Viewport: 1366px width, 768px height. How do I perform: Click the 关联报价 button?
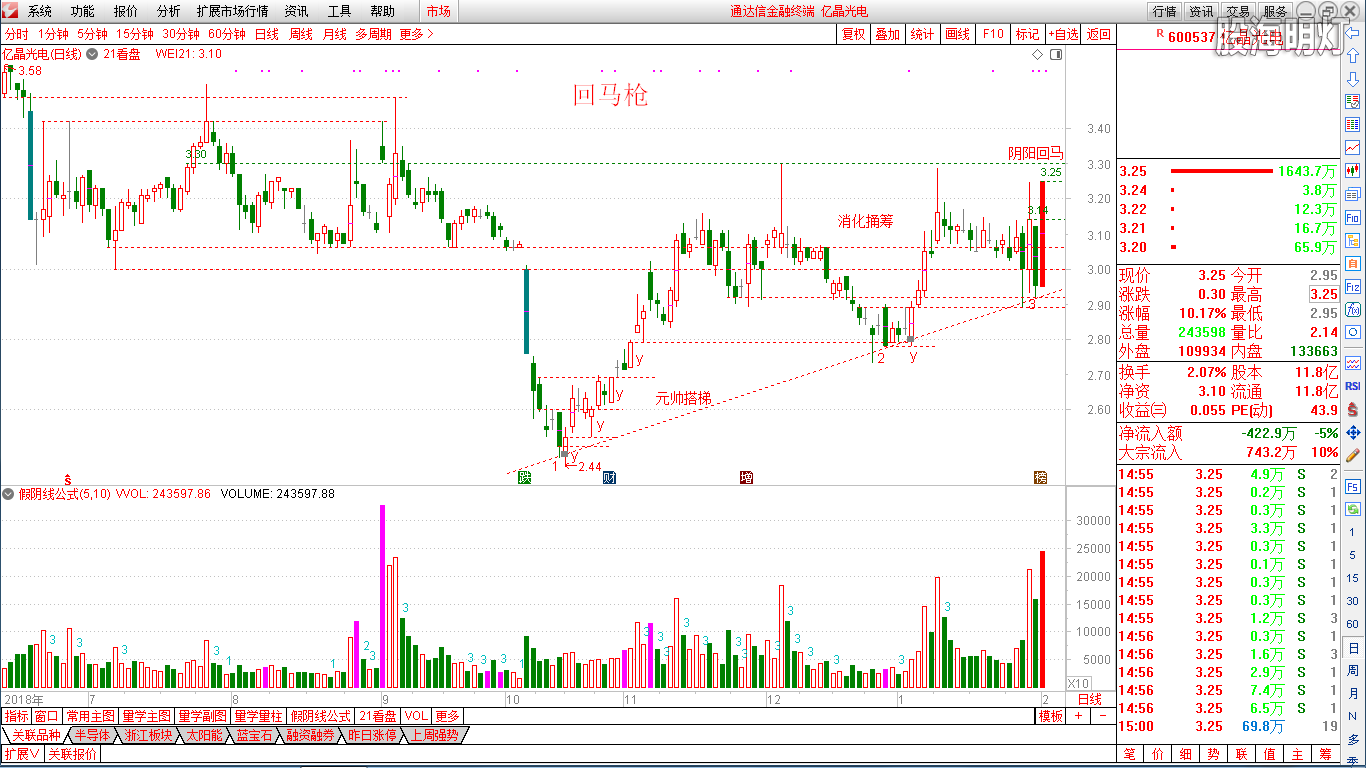72,754
